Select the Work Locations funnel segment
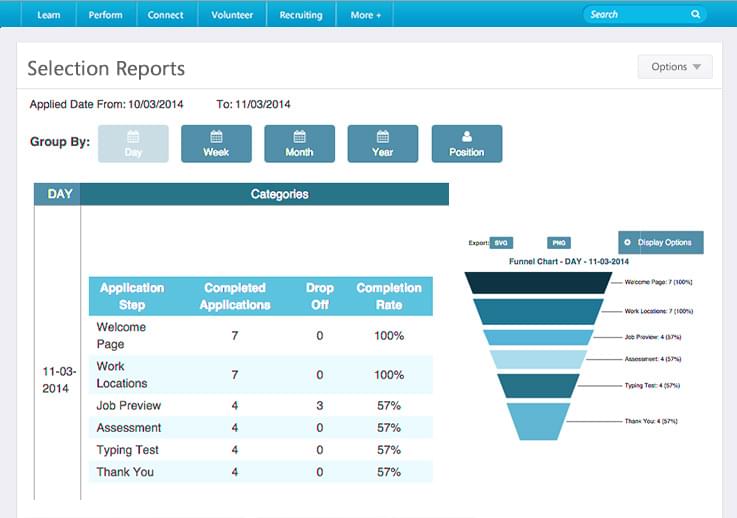The image size is (737, 518). click(x=538, y=312)
